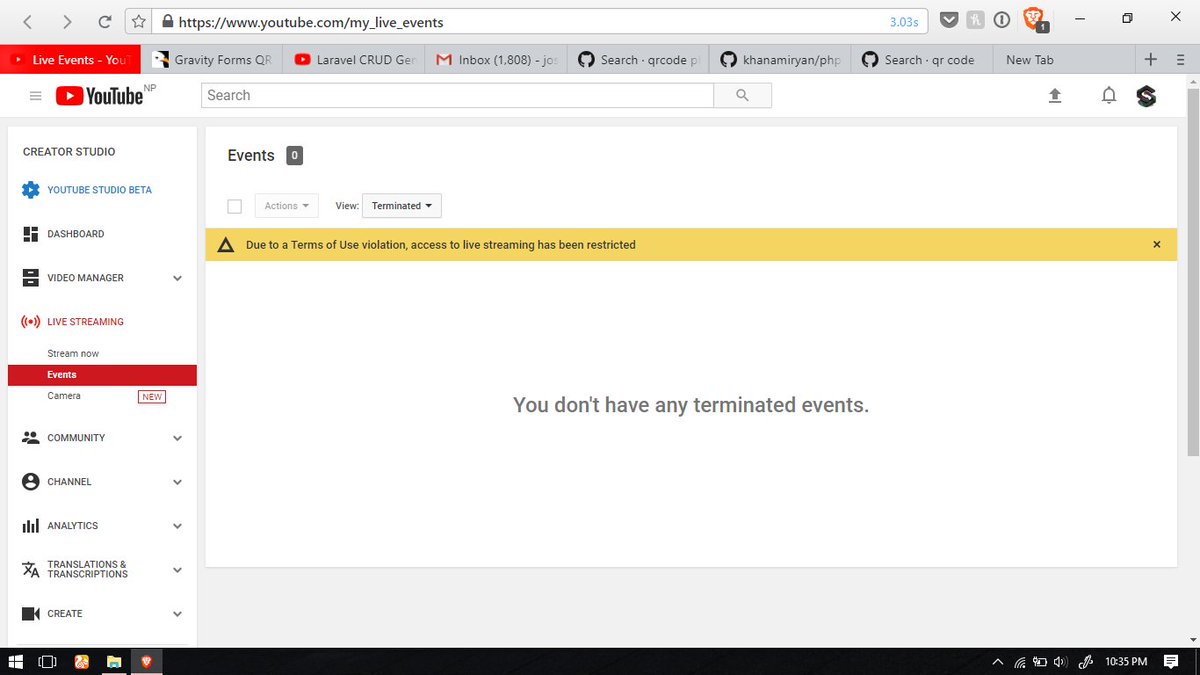1200x675 pixels.
Task: Open the View Terminated dropdown
Action: [x=401, y=206]
